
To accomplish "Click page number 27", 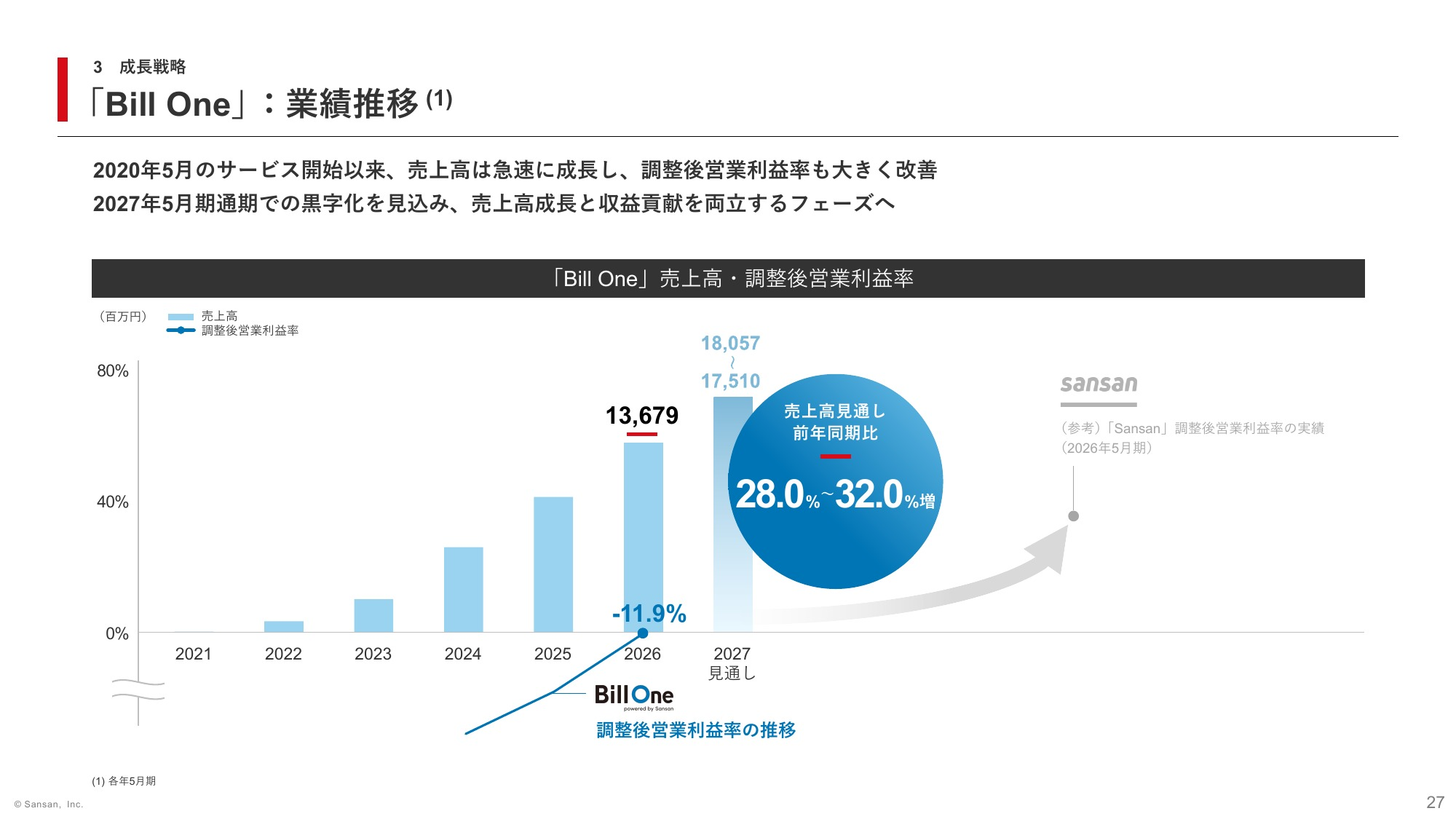I will [x=1435, y=802].
